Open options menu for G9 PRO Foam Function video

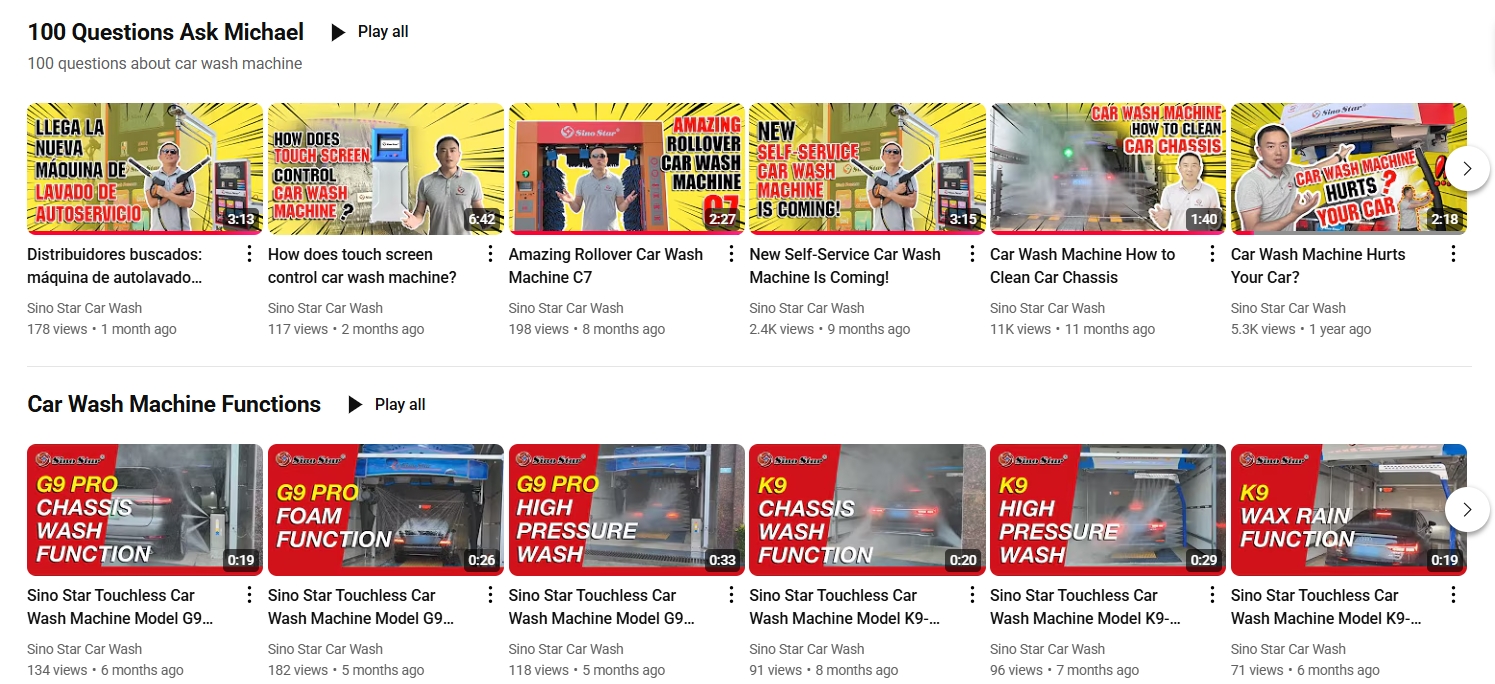[490, 595]
